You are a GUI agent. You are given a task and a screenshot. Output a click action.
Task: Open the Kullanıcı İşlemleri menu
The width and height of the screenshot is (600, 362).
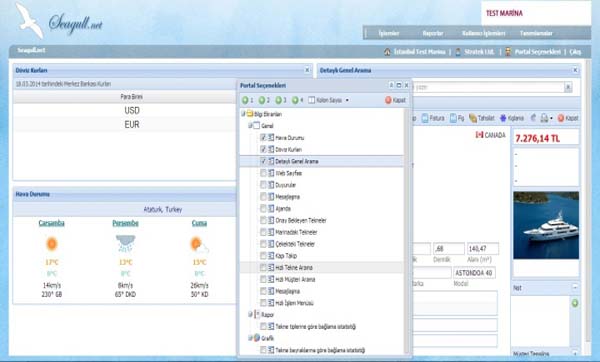pyautogui.click(x=484, y=33)
